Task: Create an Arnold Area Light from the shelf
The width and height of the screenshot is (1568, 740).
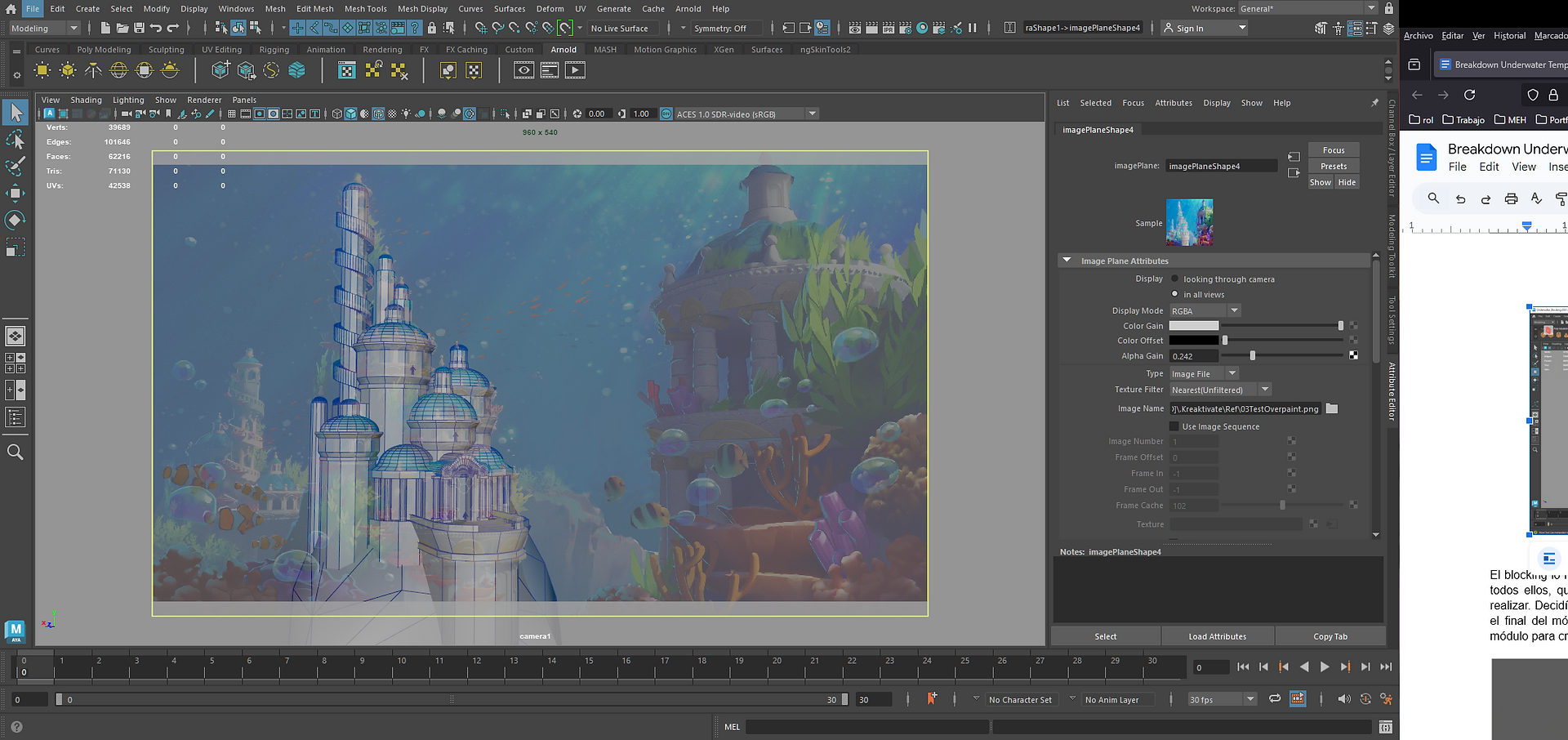Action: tap(42, 70)
